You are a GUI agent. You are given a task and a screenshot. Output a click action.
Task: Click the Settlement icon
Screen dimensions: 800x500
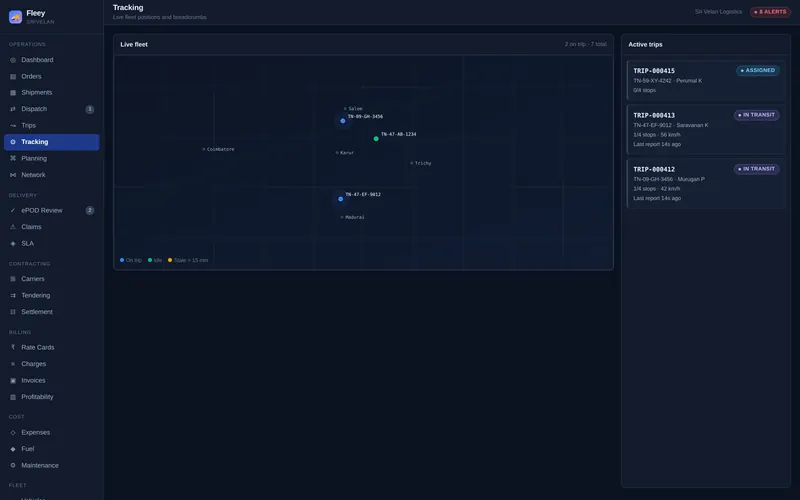click(x=13, y=312)
